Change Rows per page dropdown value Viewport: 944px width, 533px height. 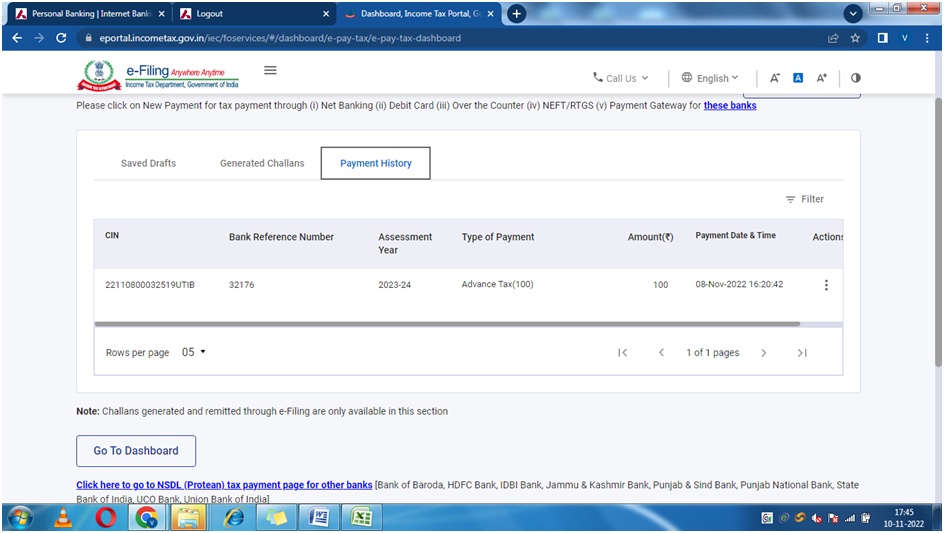[x=194, y=352]
